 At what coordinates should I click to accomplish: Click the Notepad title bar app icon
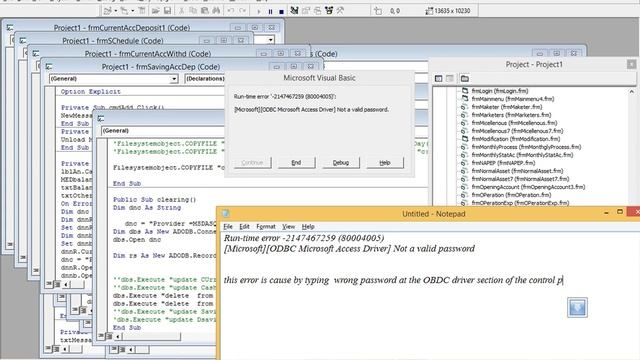click(x=225, y=213)
